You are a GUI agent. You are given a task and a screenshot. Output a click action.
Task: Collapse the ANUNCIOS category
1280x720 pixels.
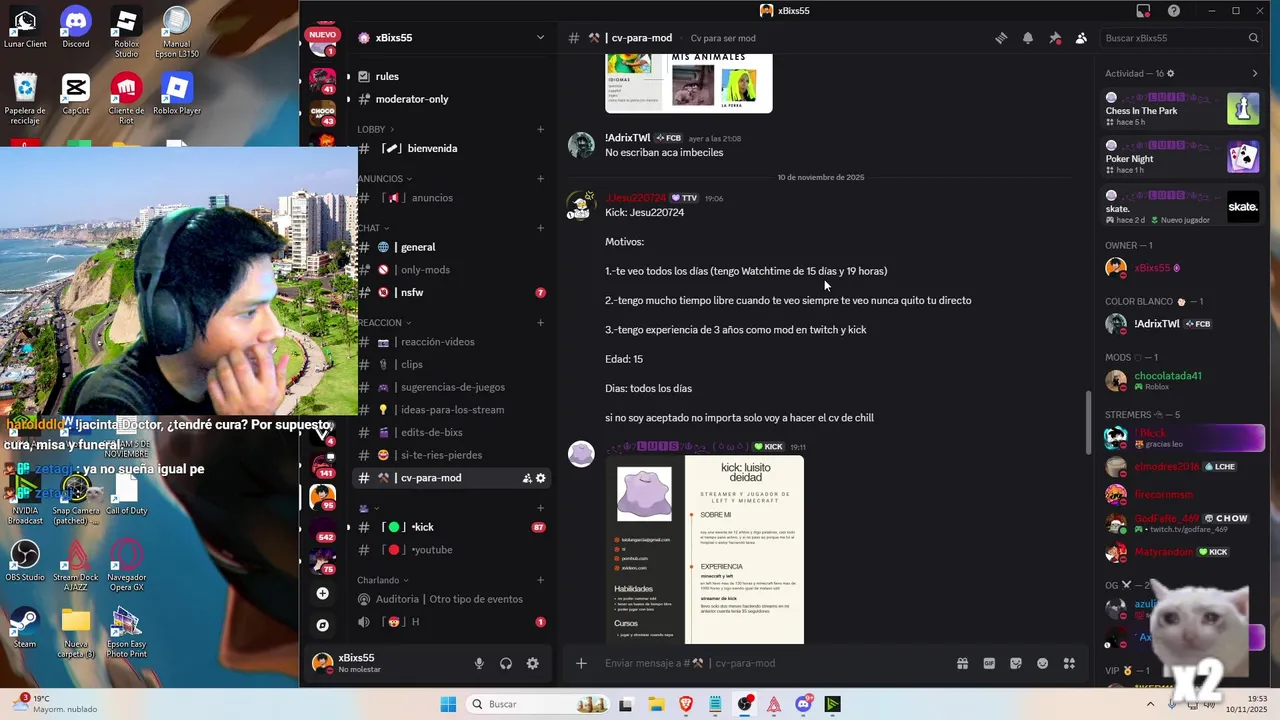coord(385,179)
